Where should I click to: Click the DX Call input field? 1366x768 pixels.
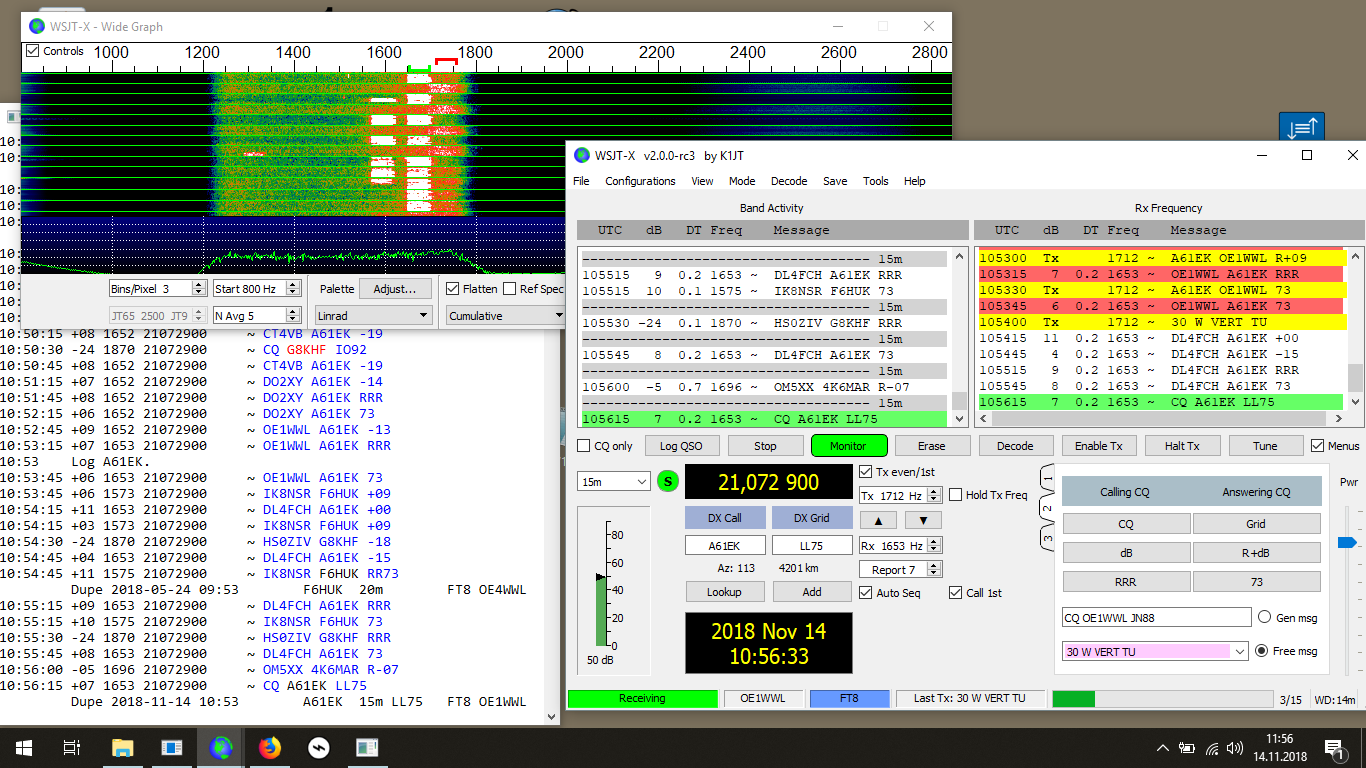point(725,545)
